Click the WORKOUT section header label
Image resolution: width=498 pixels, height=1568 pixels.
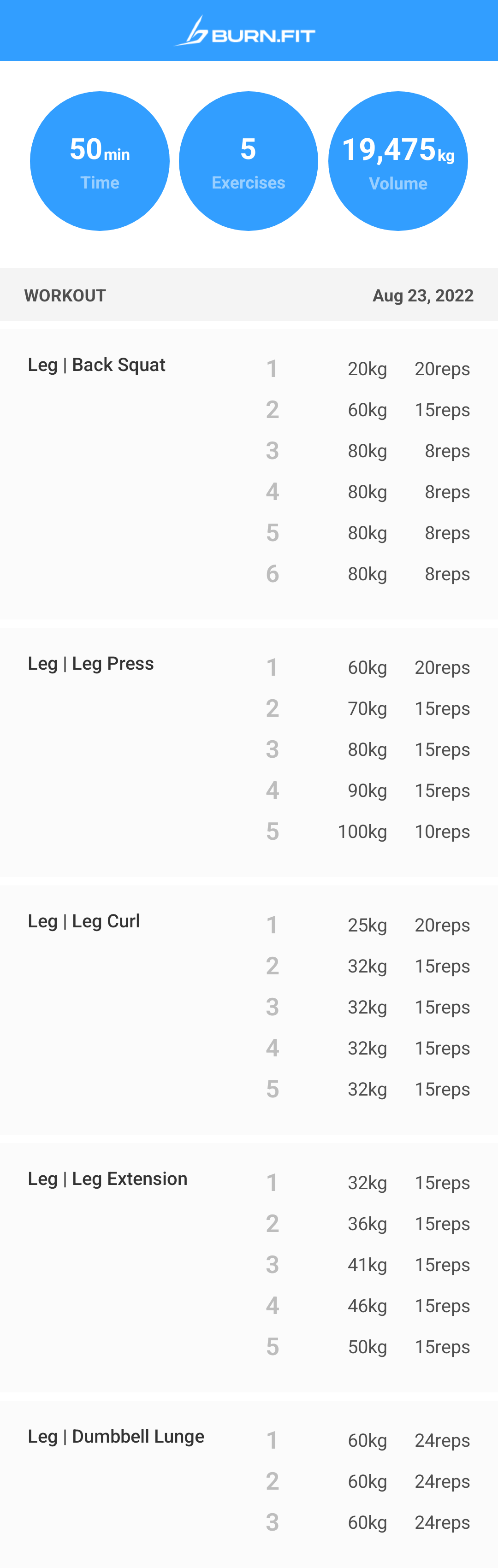pos(65,296)
